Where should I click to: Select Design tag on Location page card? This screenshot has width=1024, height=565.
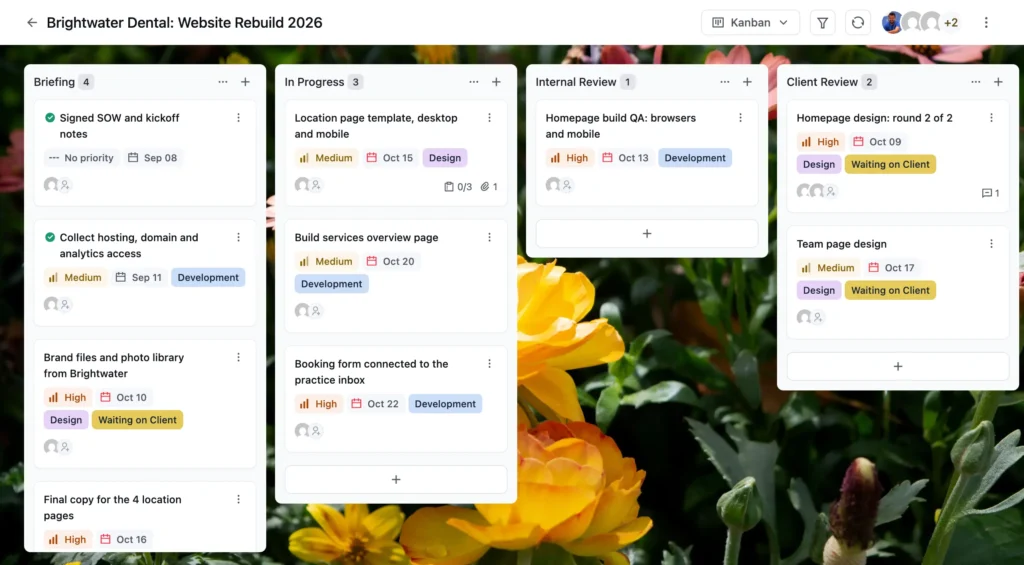(x=445, y=157)
